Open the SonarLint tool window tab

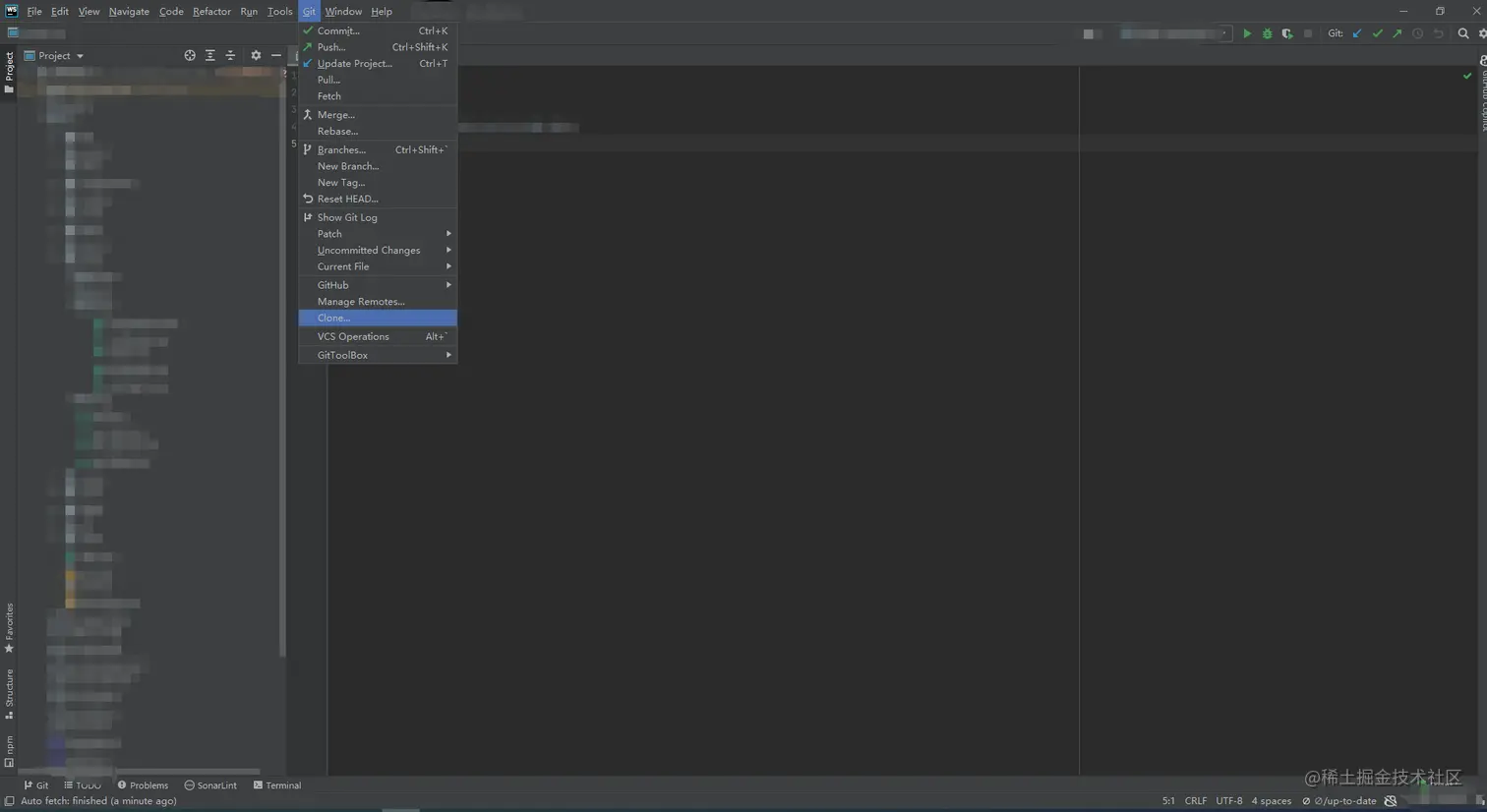(x=210, y=785)
